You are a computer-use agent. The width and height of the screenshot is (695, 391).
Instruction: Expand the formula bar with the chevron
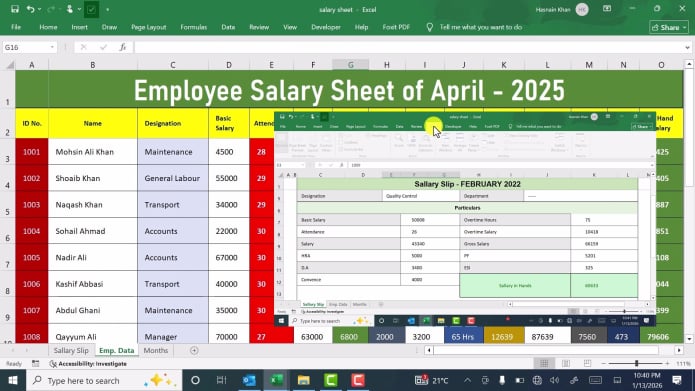click(x=687, y=47)
